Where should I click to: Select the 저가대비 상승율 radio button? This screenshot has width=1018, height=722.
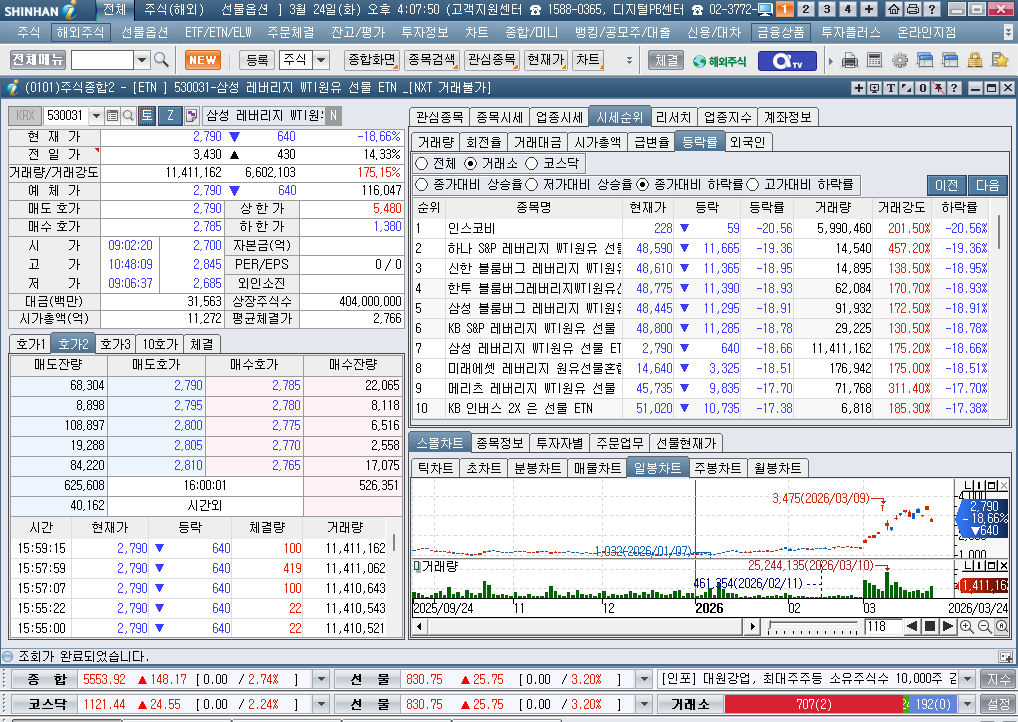coord(532,185)
